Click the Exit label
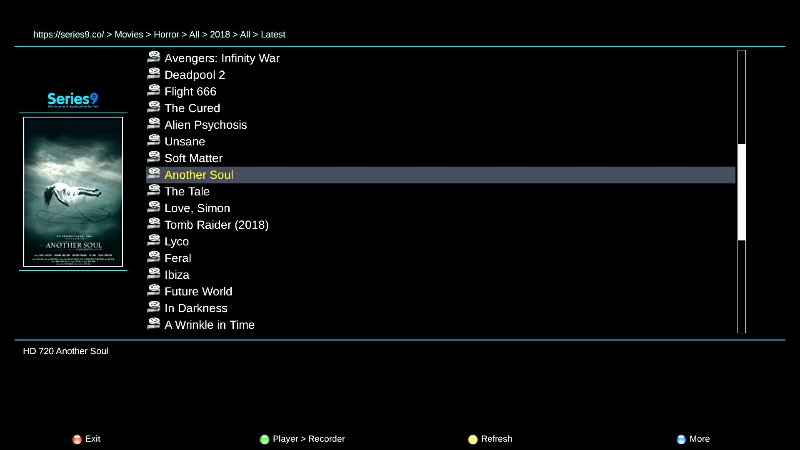 [93, 439]
